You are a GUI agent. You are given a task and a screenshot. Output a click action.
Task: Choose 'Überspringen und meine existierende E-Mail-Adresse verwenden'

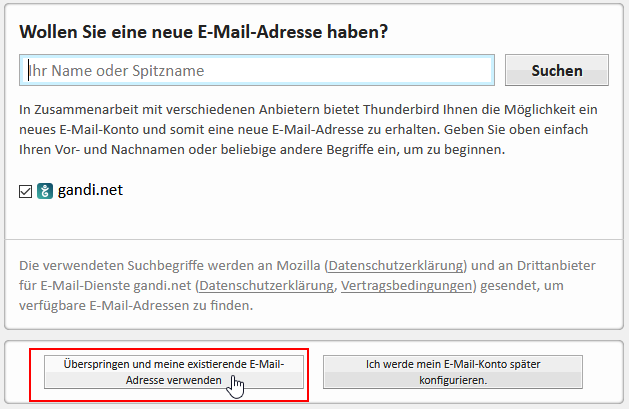pos(174,372)
